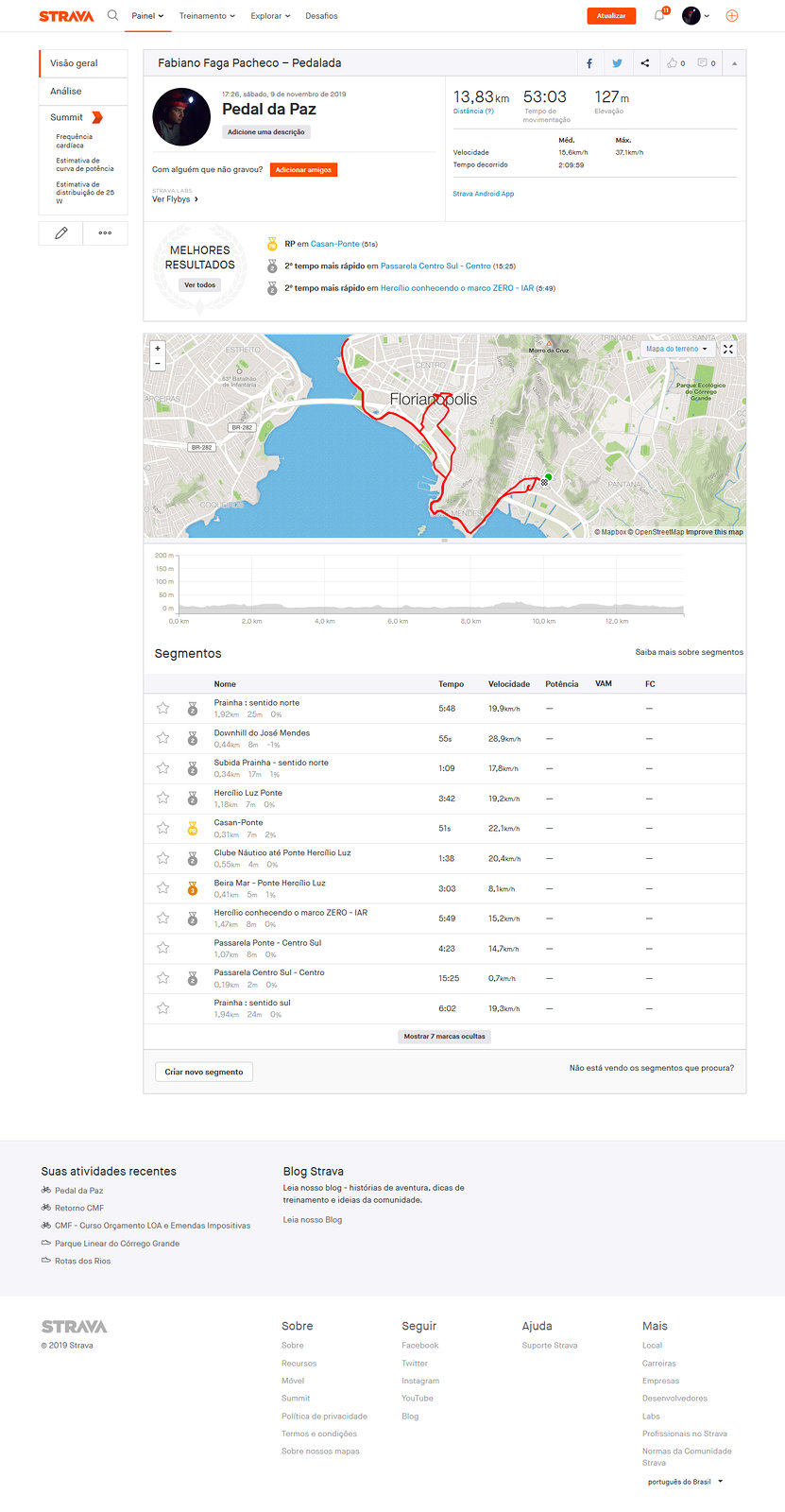Star Clube Náutico até Ponte Hercílio Luz

point(163,858)
